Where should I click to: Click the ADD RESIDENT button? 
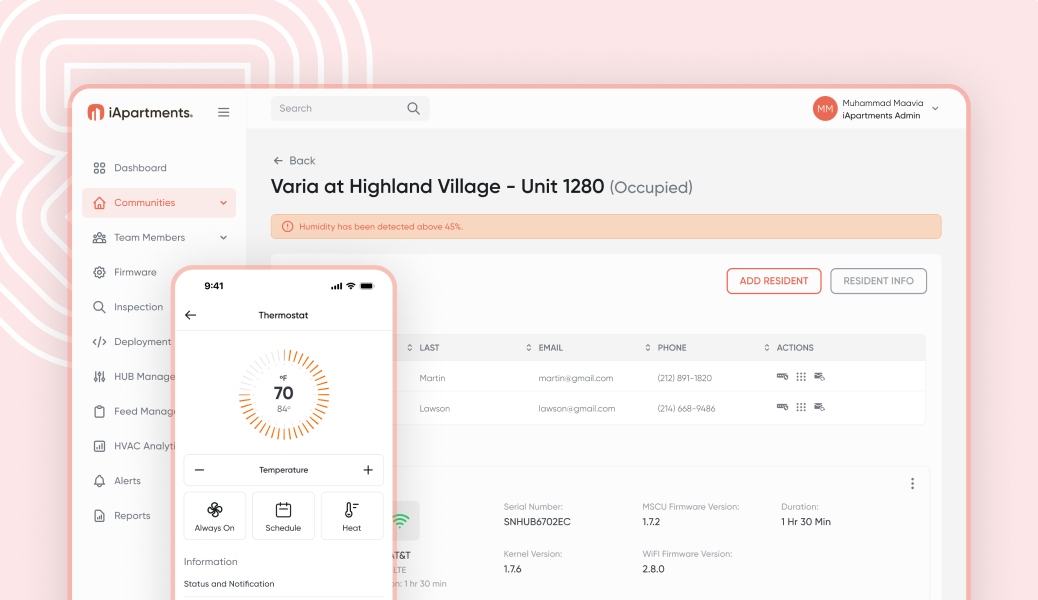coord(774,281)
